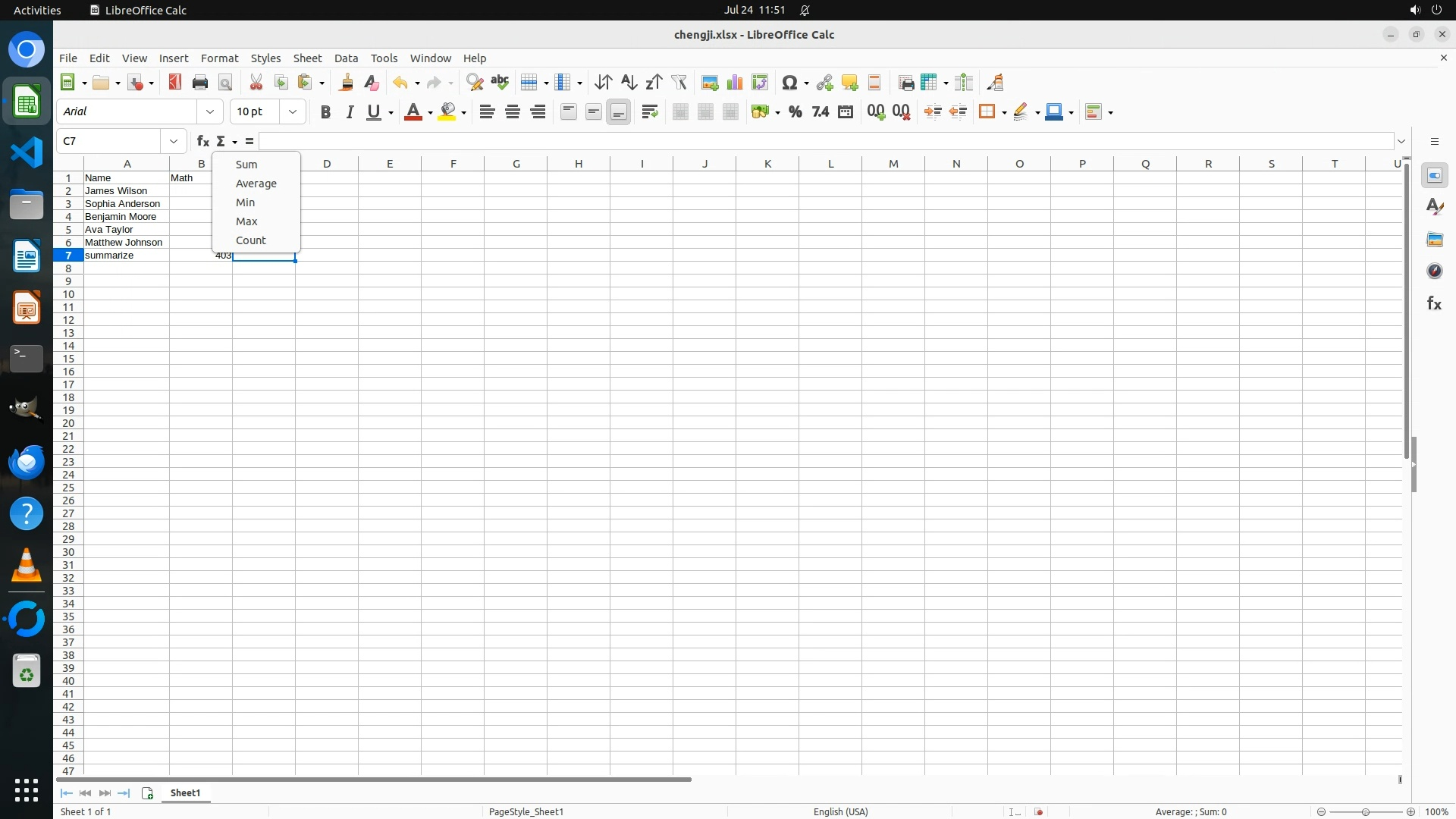This screenshot has height=819, width=1456.
Task: Toggle Wrap Text button
Action: click(650, 112)
